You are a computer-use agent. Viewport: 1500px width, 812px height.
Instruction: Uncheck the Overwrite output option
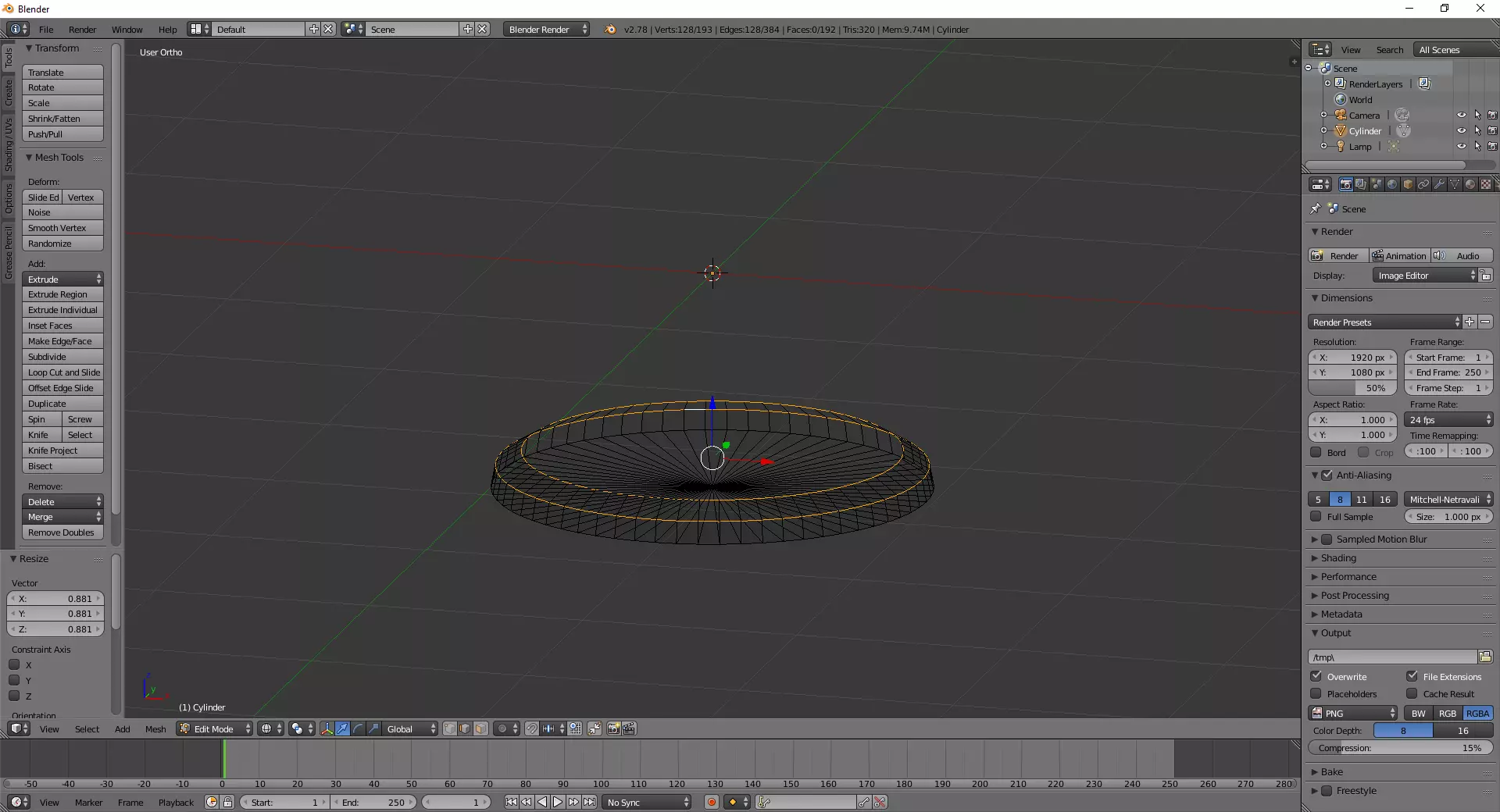[x=1316, y=677]
